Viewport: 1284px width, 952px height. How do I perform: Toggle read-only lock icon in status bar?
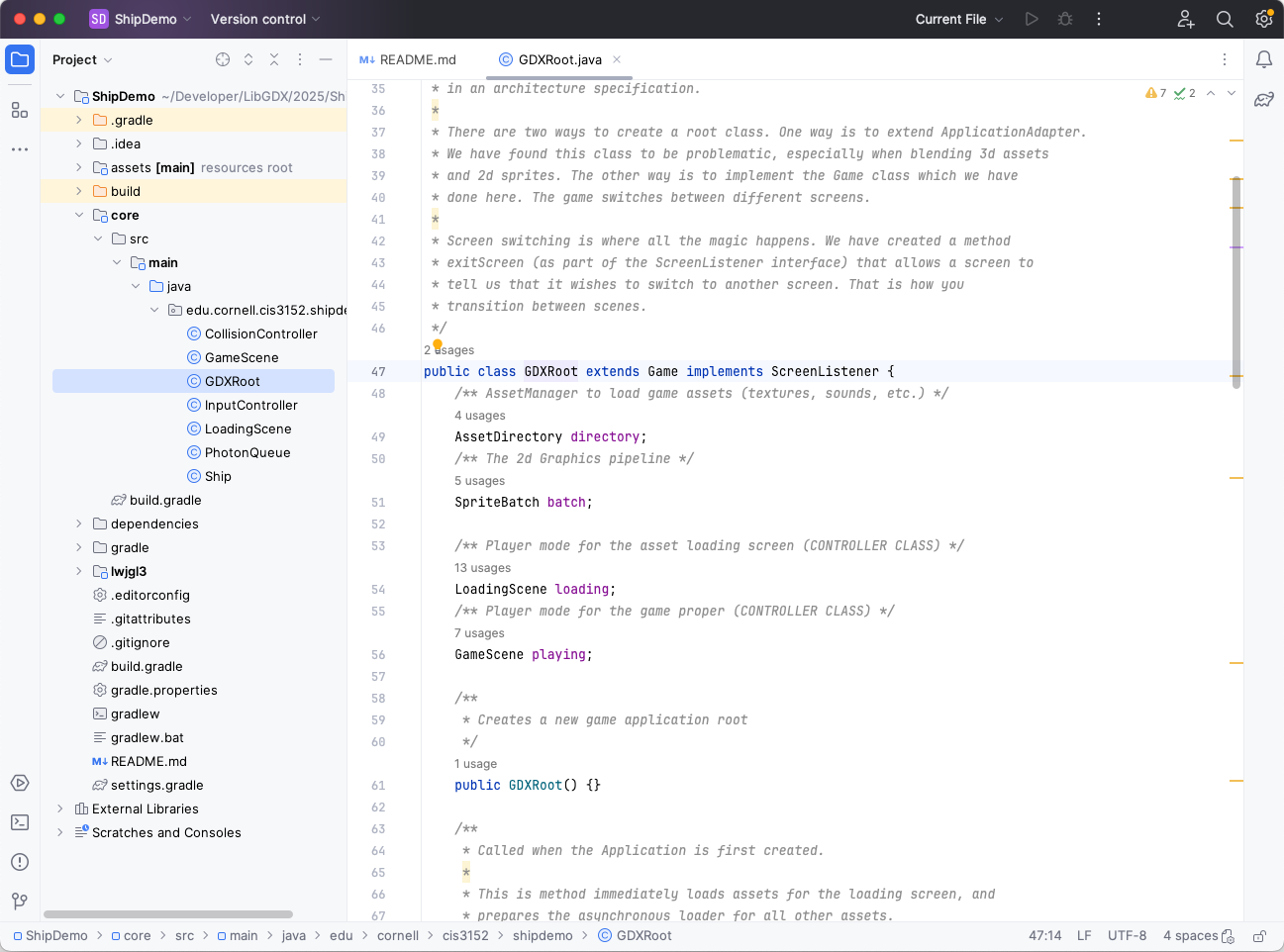click(1259, 936)
